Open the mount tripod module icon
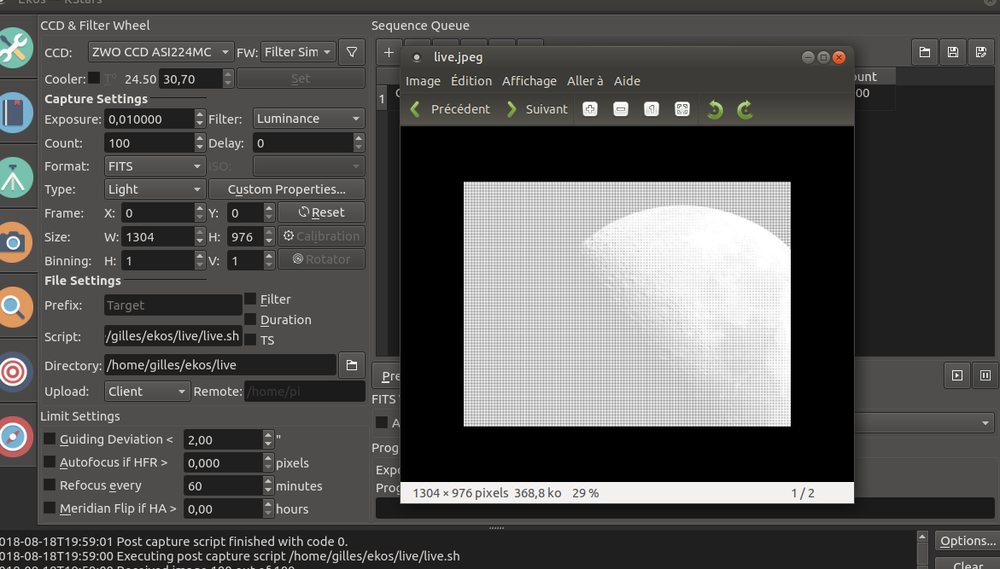The width and height of the screenshot is (1000, 569). [14, 177]
